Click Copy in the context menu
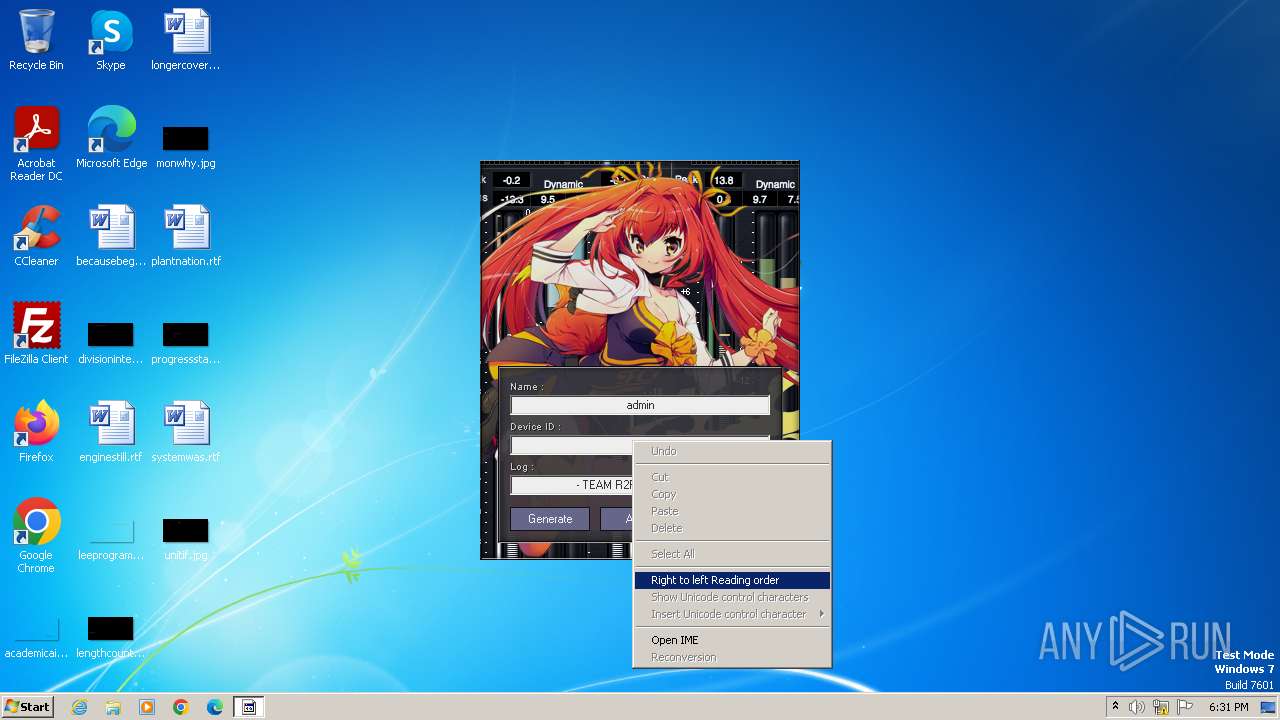Image resolution: width=1280 pixels, height=720 pixels. [732, 494]
